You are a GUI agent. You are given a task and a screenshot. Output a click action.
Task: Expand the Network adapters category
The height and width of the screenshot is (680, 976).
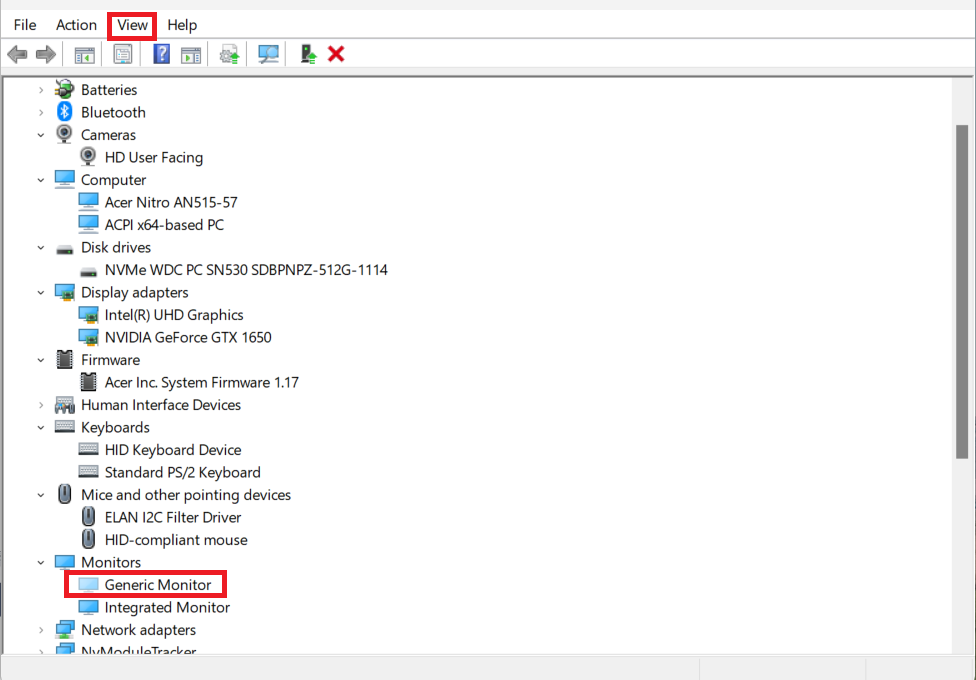41,630
